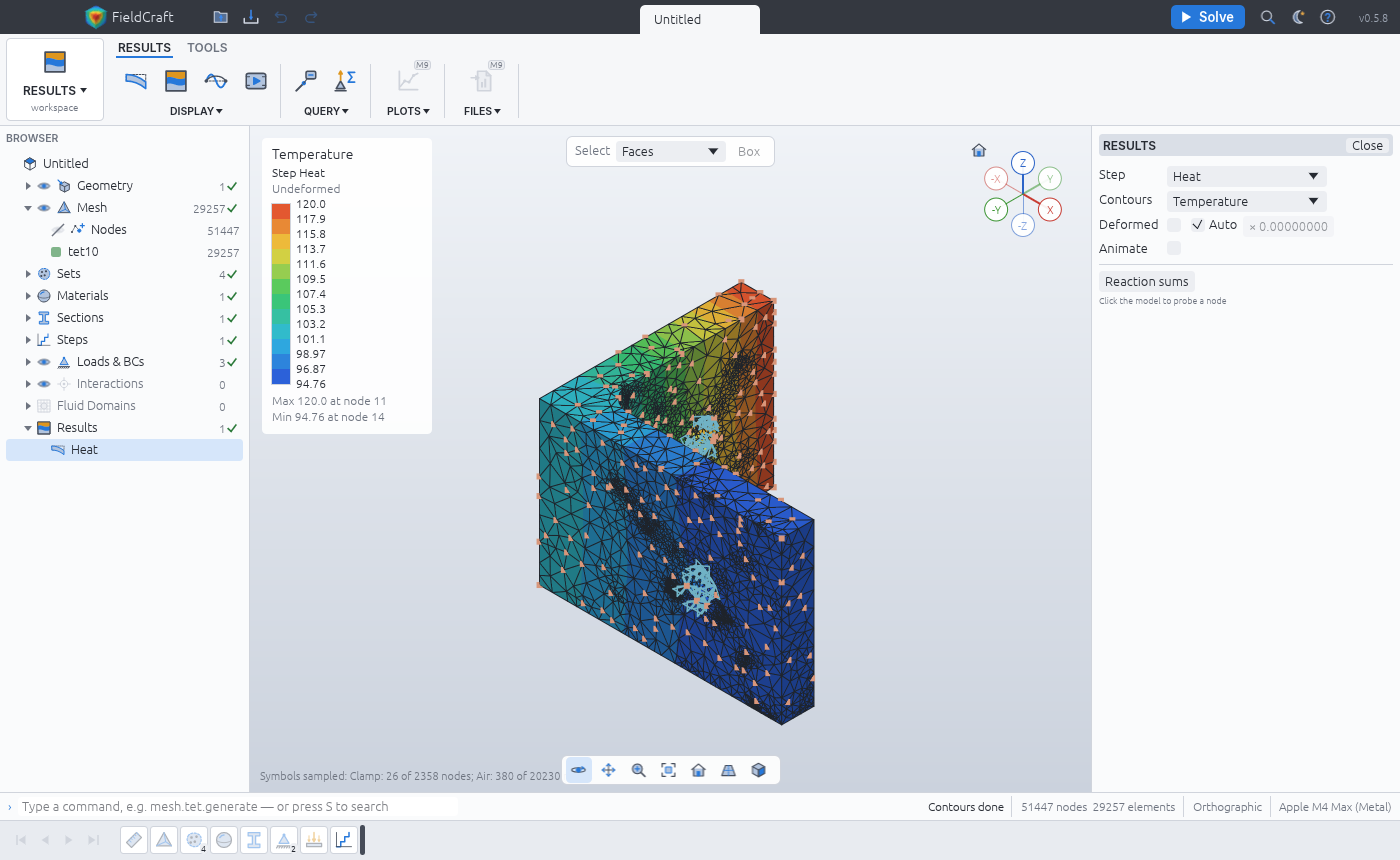This screenshot has width=1400, height=860.
Task: Click the probe query tool icon
Action: pyautogui.click(x=307, y=81)
